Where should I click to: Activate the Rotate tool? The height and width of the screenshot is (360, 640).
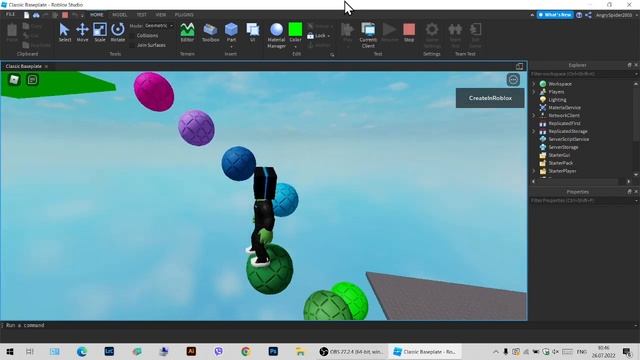pyautogui.click(x=118, y=32)
